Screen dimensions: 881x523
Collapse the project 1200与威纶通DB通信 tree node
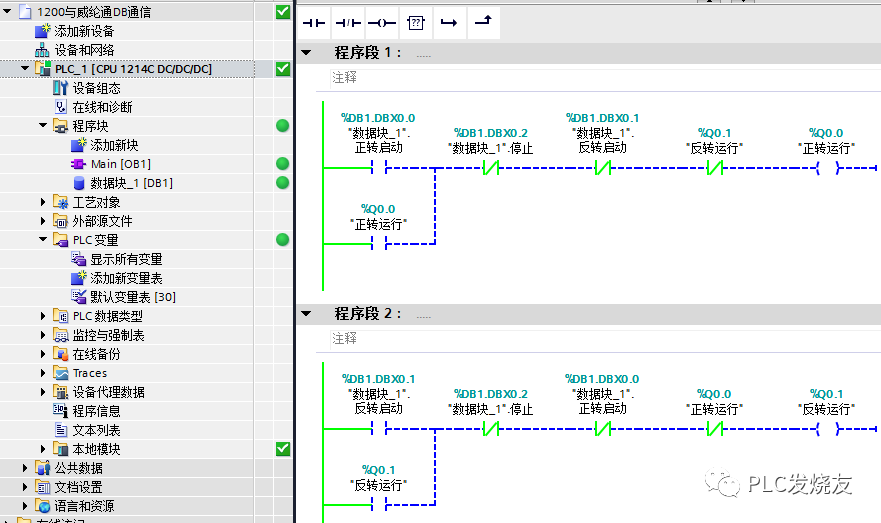coord(7,11)
